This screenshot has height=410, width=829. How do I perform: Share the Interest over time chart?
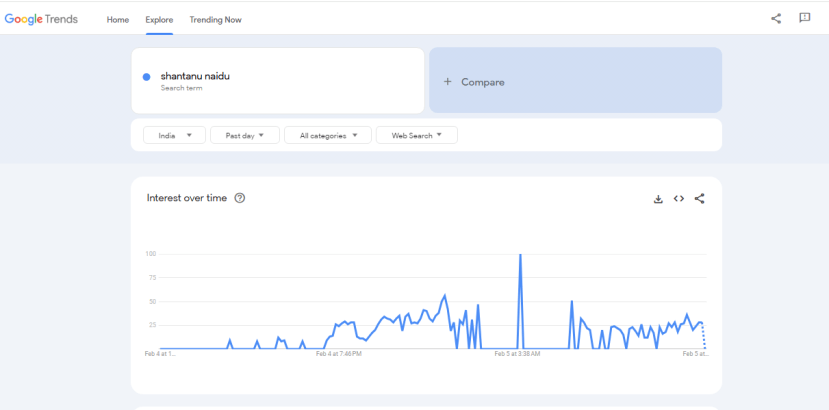coord(699,199)
